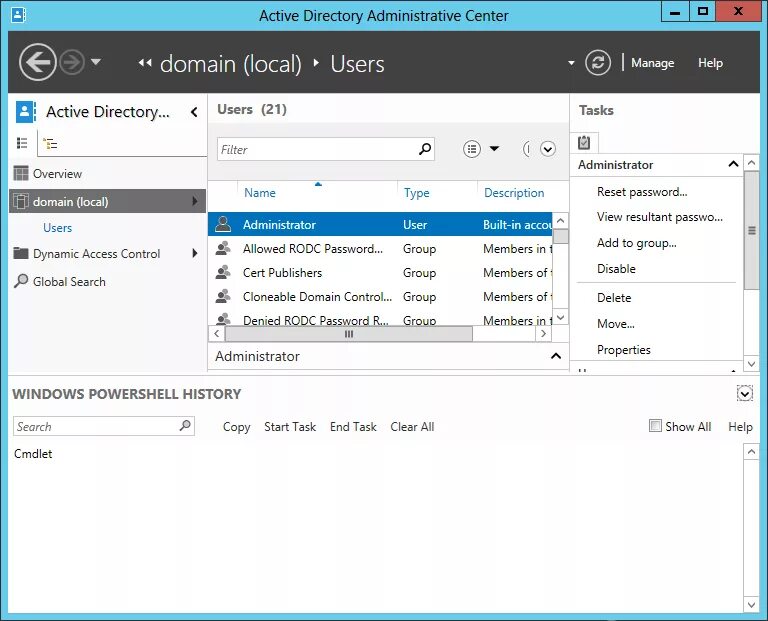This screenshot has height=621, width=768.
Task: Open Properties task for Administrator
Action: [x=624, y=350]
